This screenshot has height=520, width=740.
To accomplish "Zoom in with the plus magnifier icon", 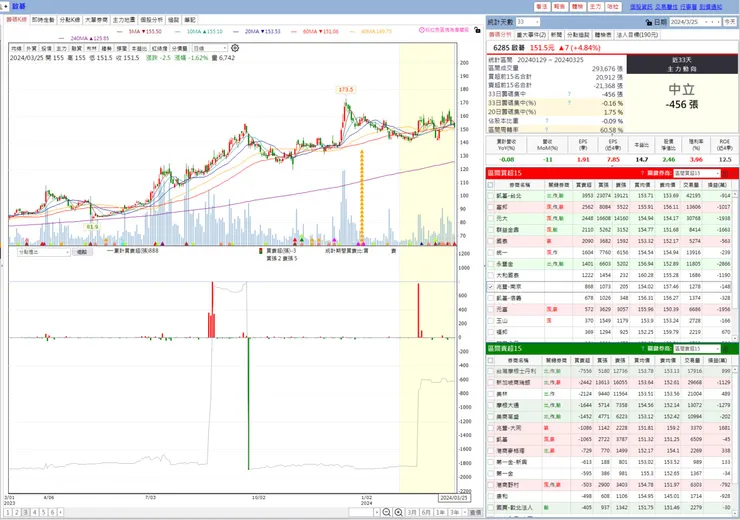I will point(398,512).
